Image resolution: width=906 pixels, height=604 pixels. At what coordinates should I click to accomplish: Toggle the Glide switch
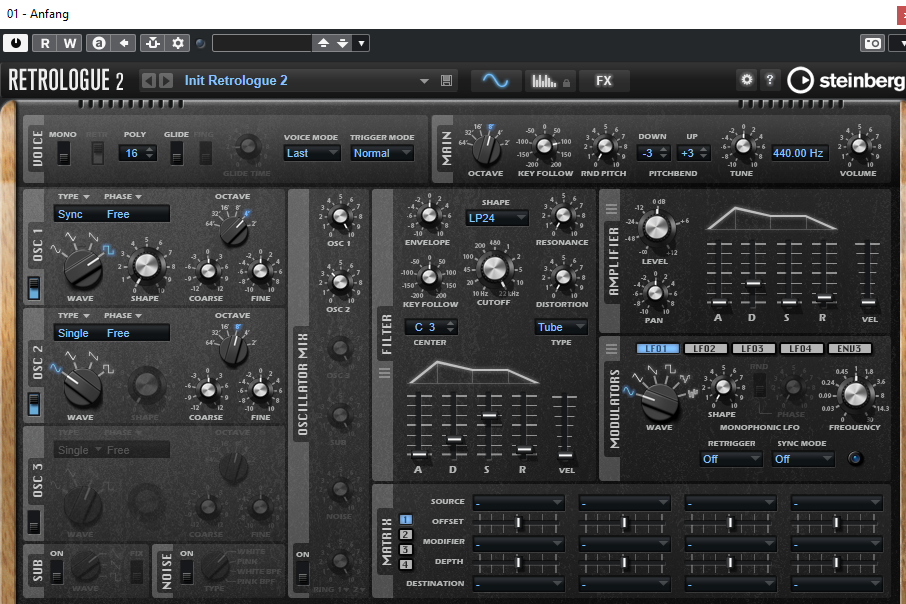coord(177,153)
